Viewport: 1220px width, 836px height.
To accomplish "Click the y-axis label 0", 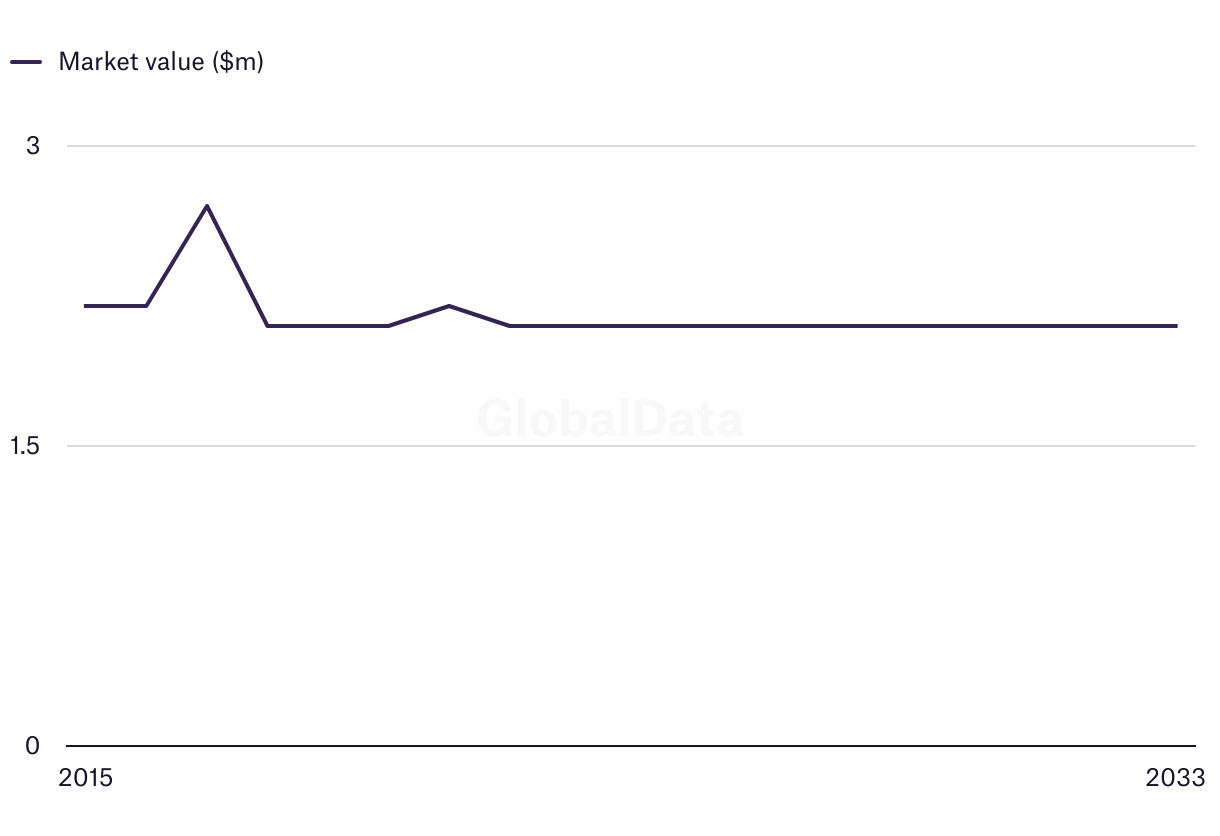I will (33, 746).
